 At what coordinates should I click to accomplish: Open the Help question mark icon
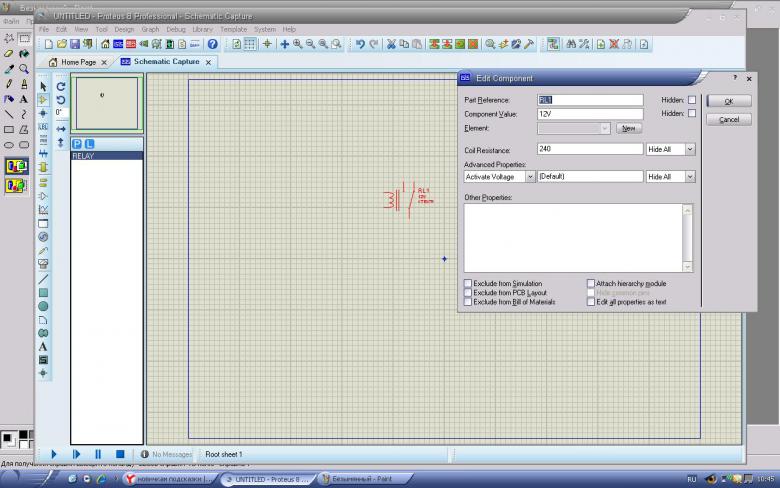click(x=212, y=44)
